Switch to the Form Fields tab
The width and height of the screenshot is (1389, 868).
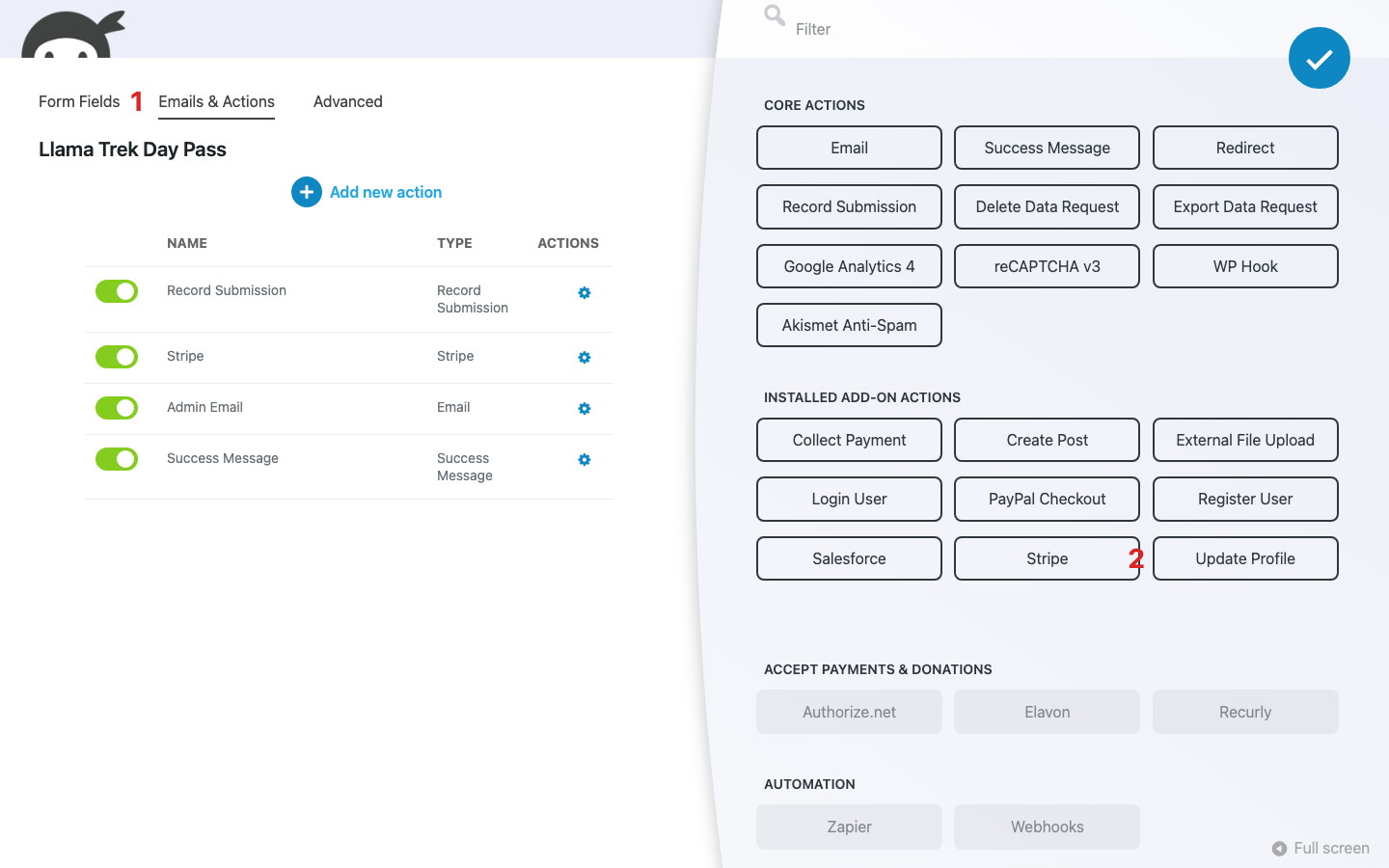(79, 101)
